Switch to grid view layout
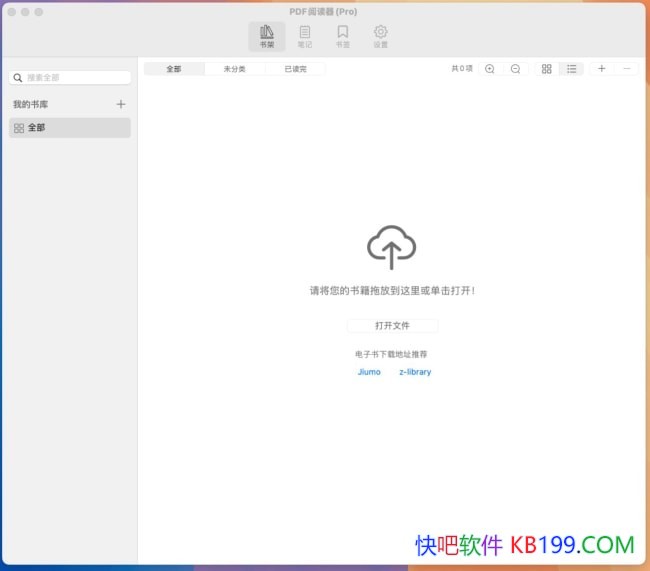650x571 pixels. click(546, 69)
